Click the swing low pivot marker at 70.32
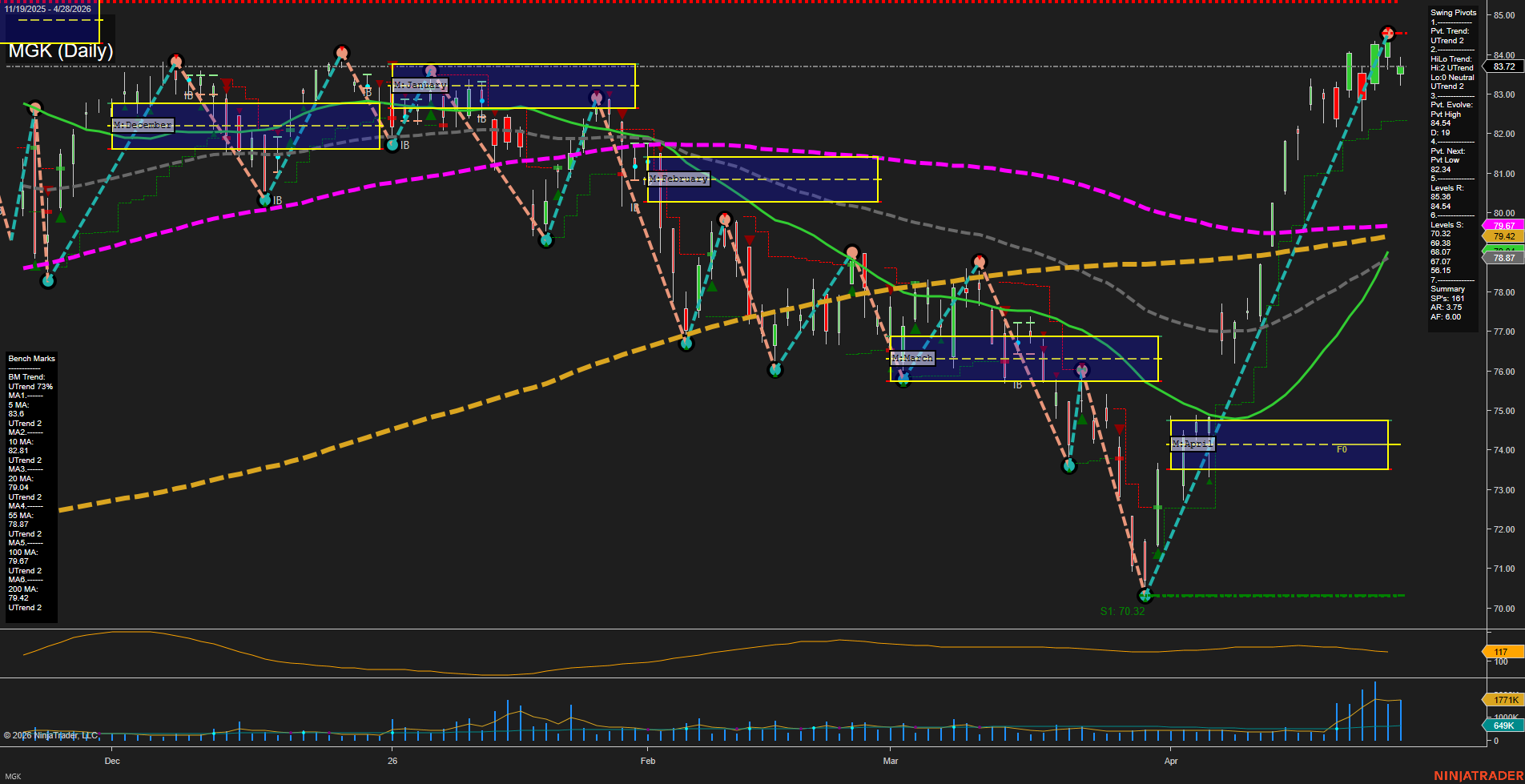Screen dimensions: 1525x784 coord(1145,596)
